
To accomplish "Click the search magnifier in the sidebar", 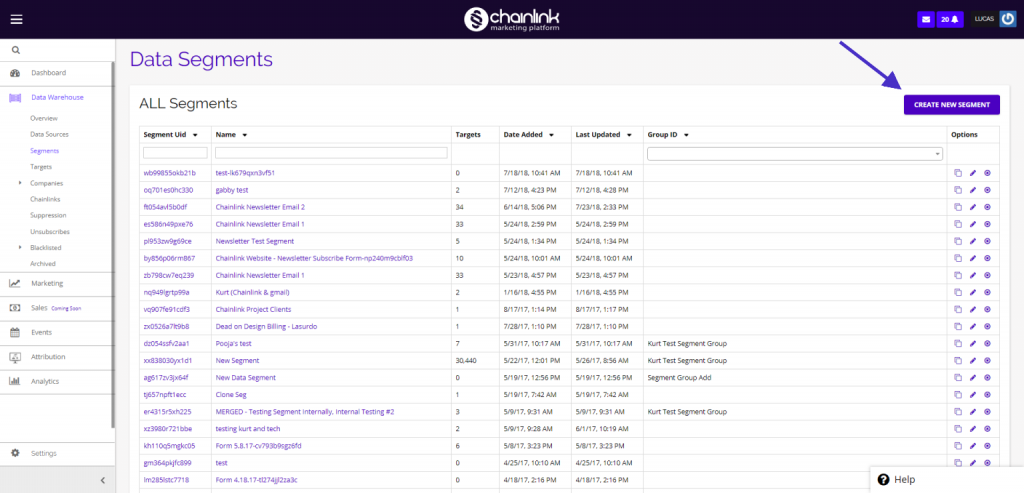I will tap(16, 49).
